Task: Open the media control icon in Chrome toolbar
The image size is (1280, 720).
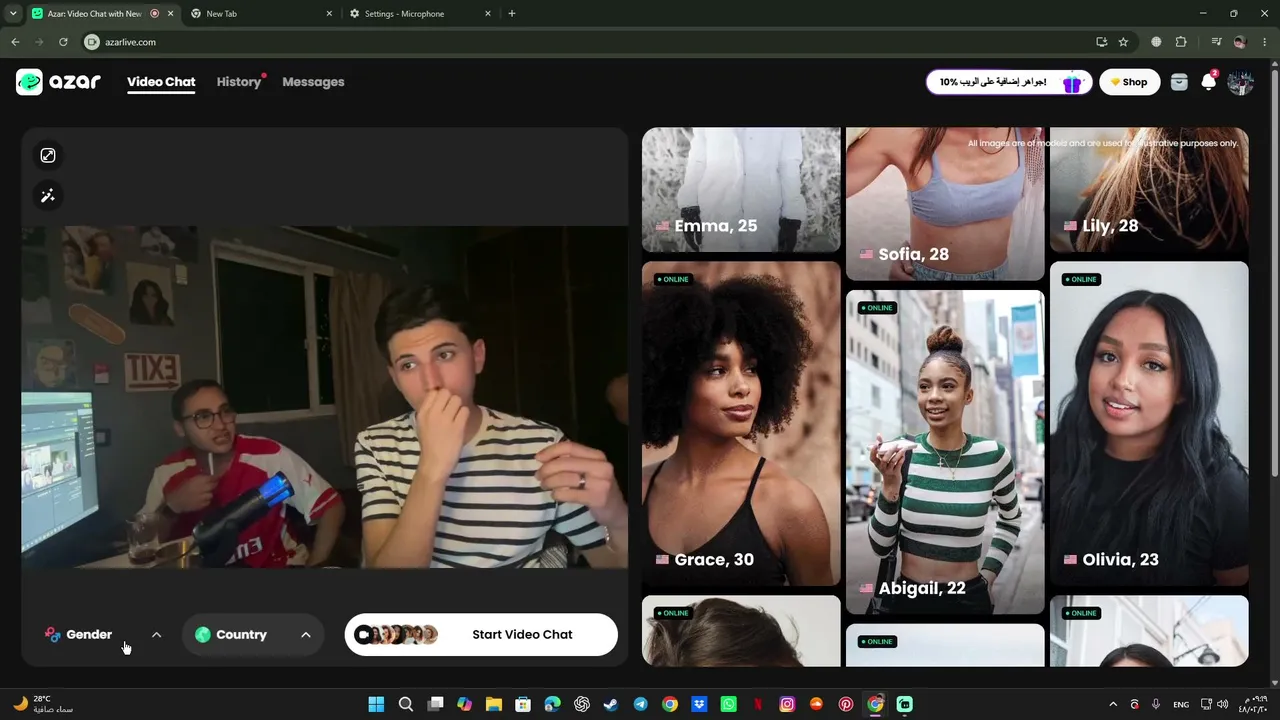Action: [x=1216, y=42]
